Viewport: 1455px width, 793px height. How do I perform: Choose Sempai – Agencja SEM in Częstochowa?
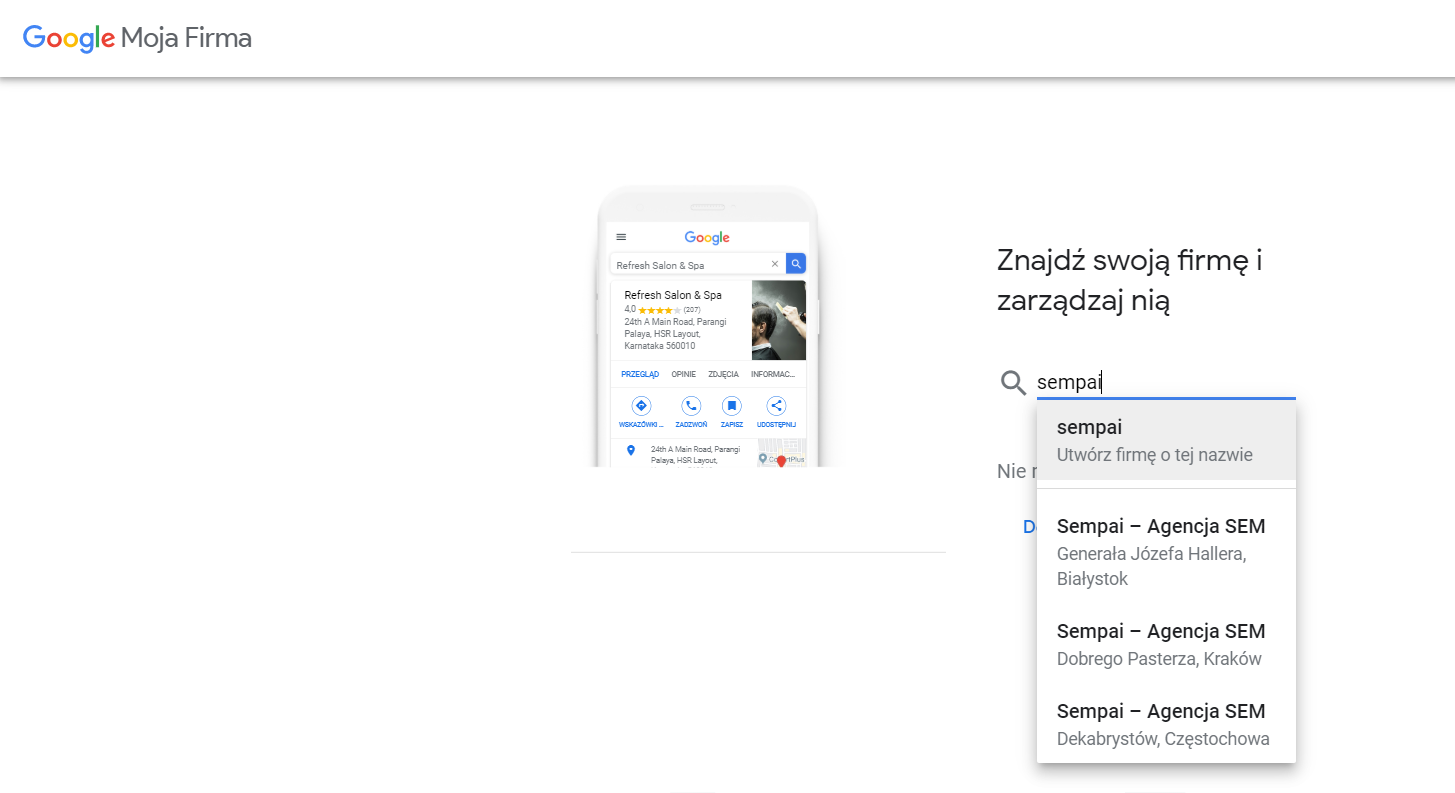click(1166, 724)
